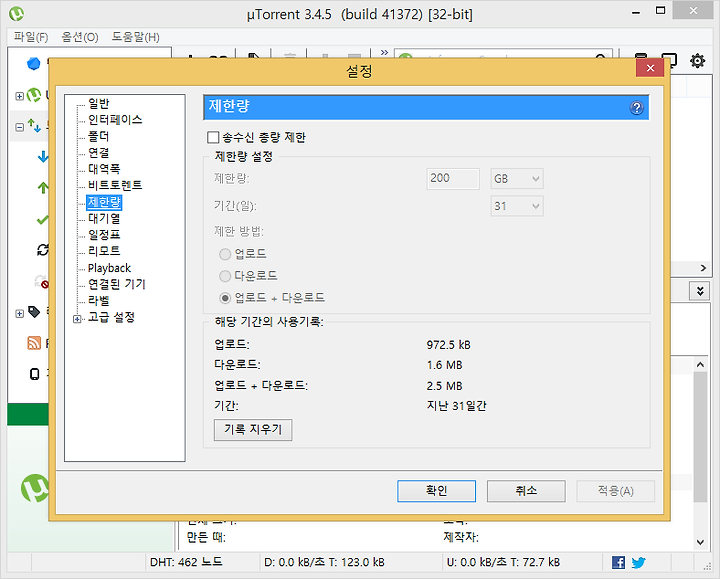Expand the 고급 설정 tree node
The height and width of the screenshot is (579, 720).
point(77,319)
